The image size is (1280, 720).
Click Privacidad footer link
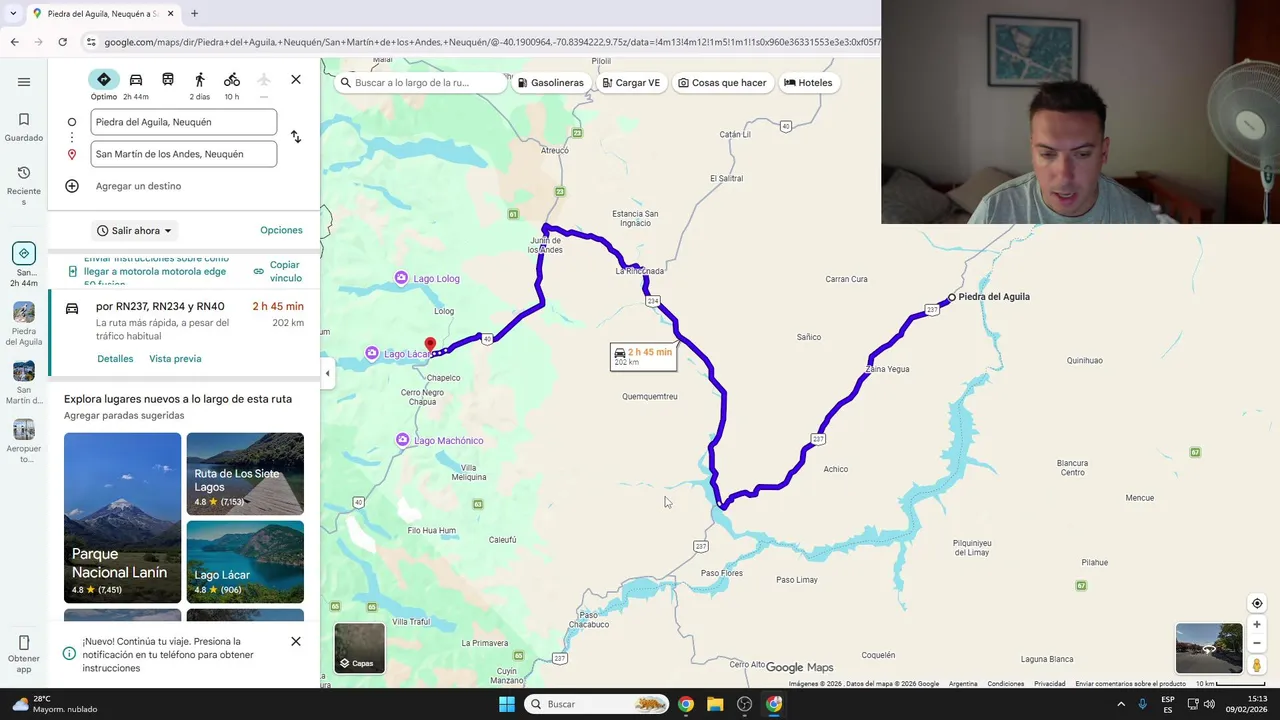1050,684
